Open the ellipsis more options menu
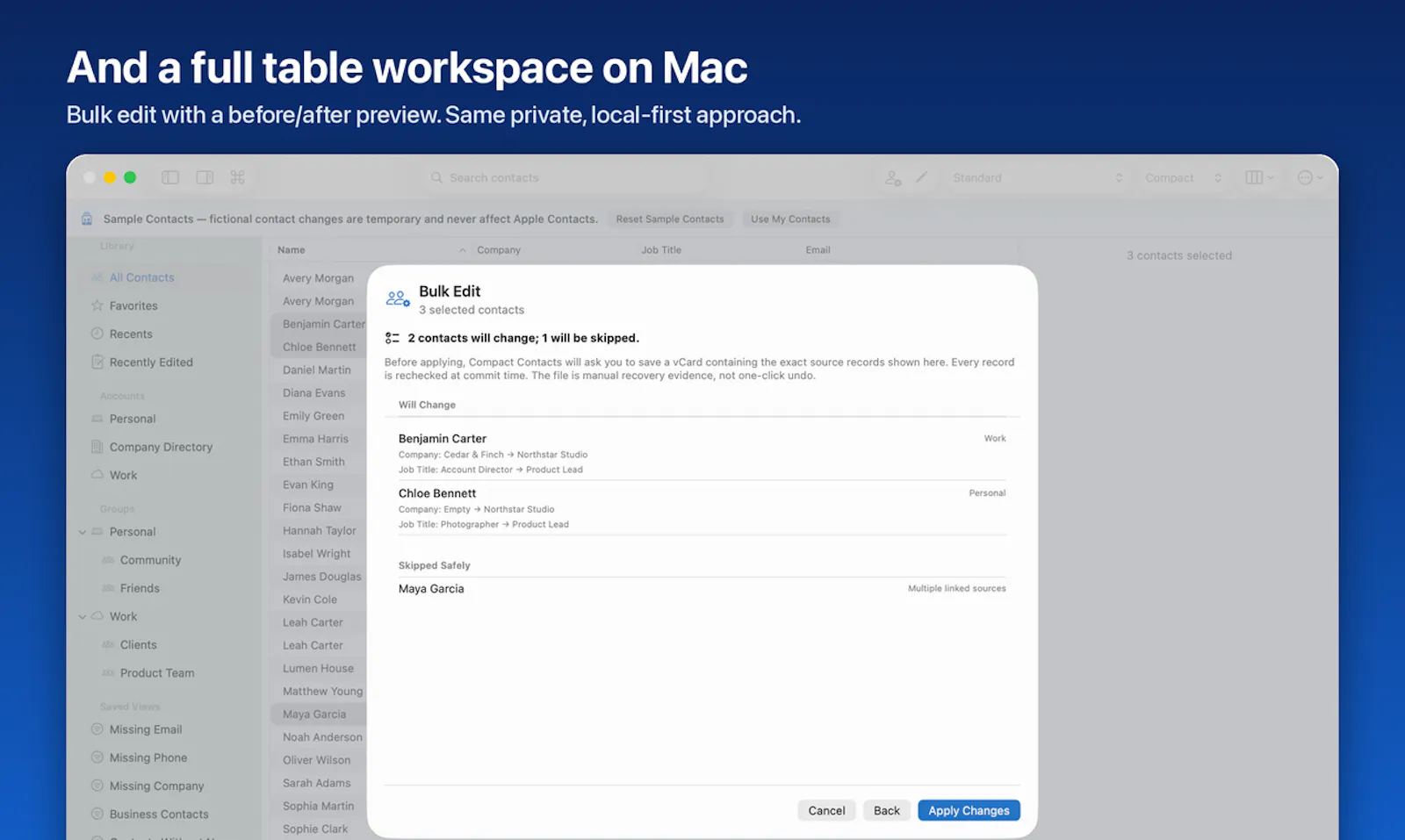1405x840 pixels. pos(1310,177)
